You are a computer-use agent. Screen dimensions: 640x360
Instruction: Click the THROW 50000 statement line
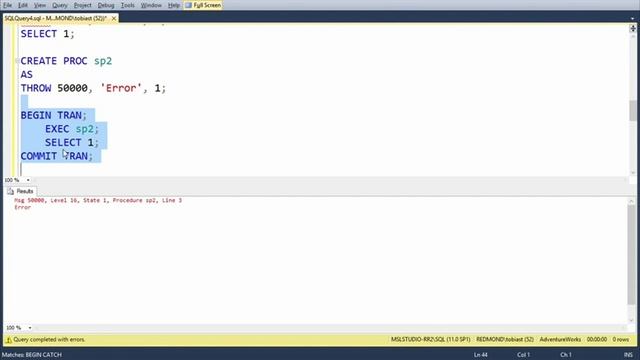click(93, 88)
